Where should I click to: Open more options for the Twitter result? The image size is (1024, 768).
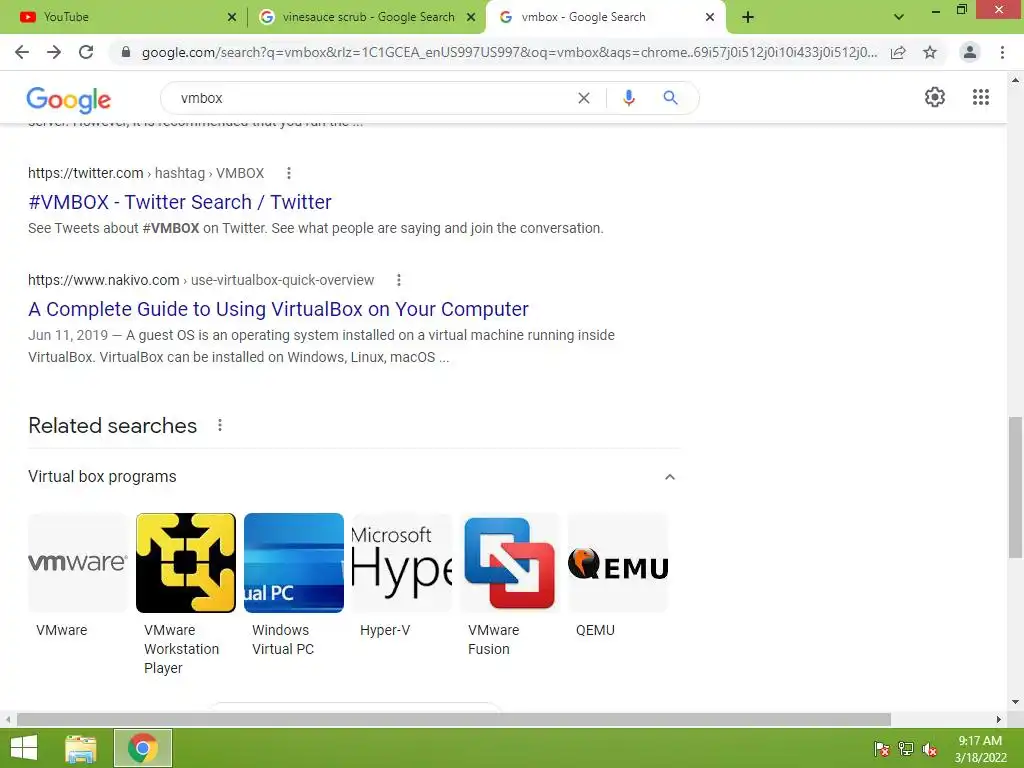tap(289, 173)
